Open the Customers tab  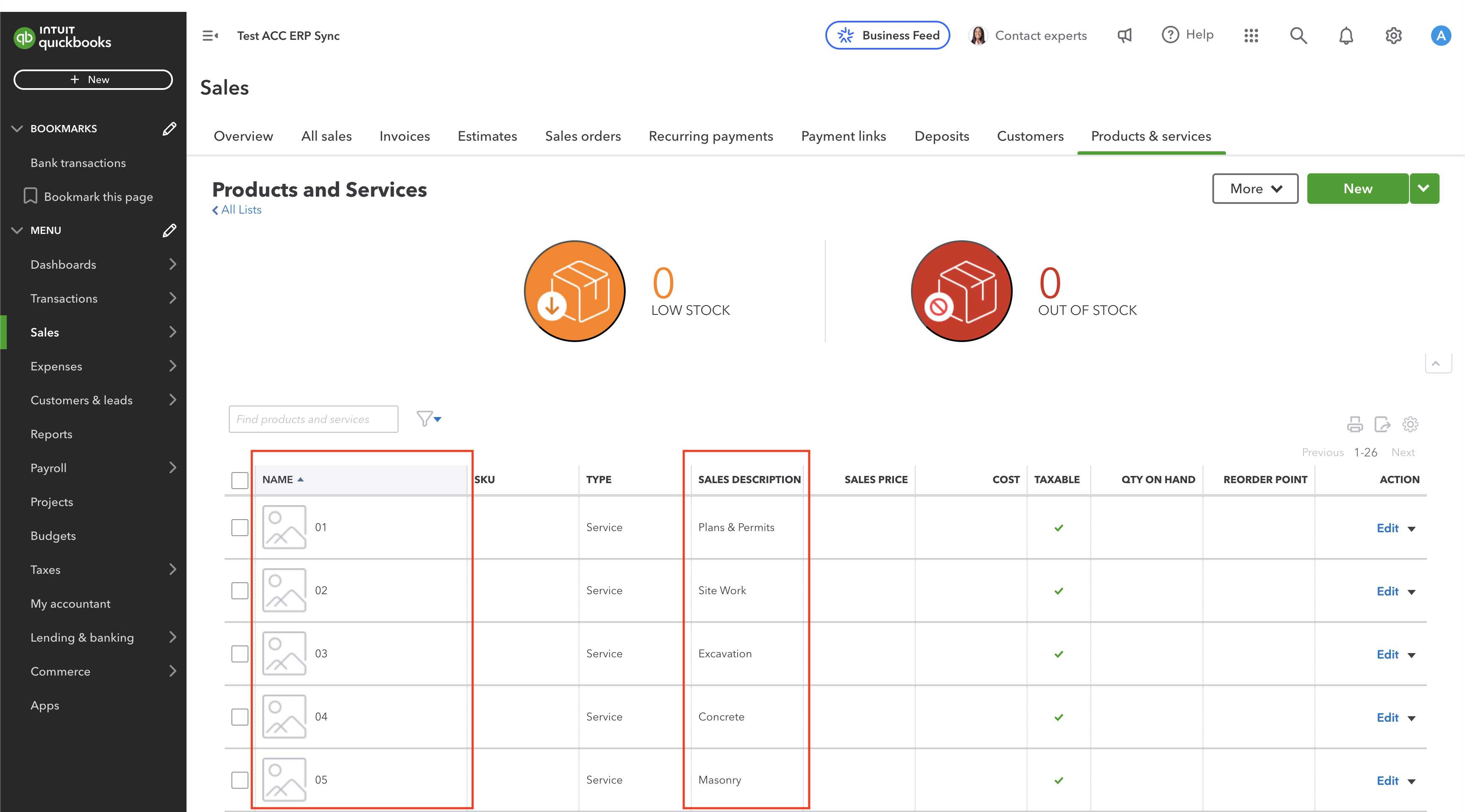pos(1030,136)
